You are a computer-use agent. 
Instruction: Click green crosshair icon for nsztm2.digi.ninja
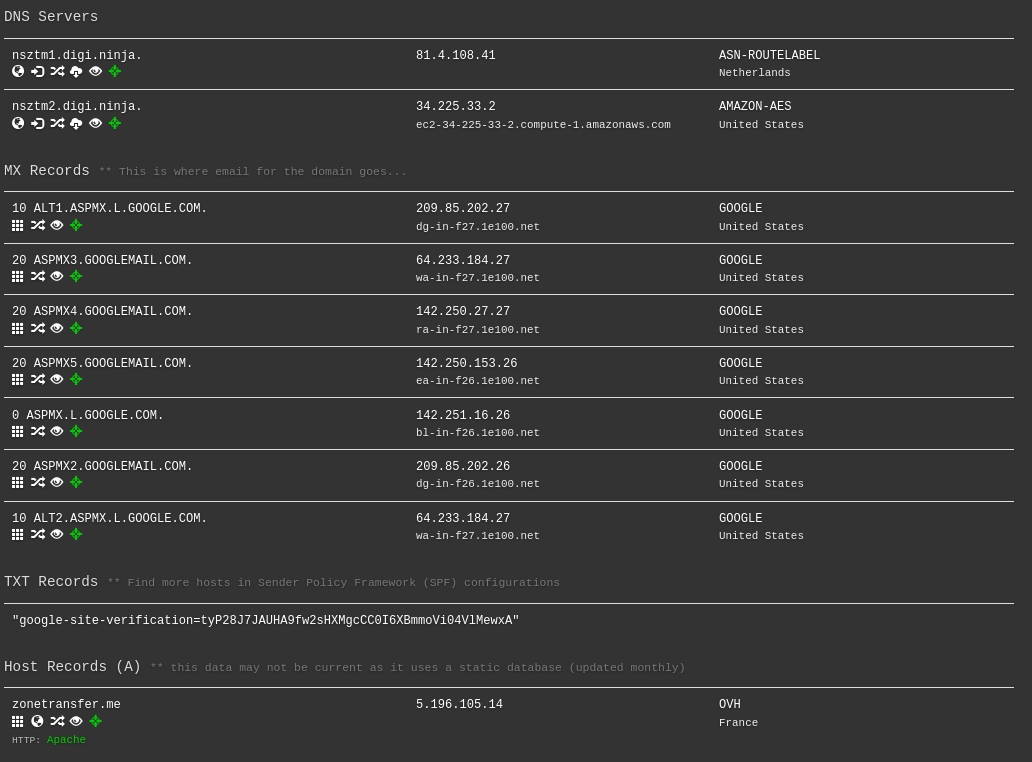115,124
